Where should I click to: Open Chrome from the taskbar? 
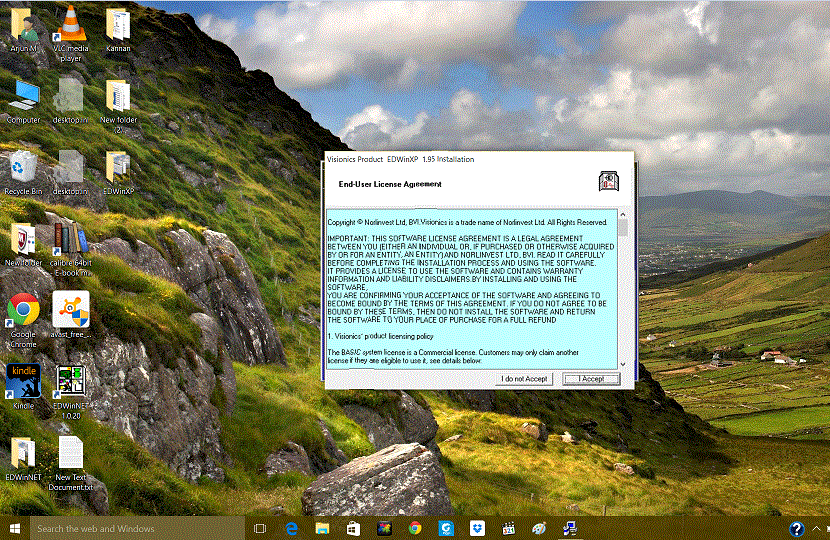click(415, 528)
